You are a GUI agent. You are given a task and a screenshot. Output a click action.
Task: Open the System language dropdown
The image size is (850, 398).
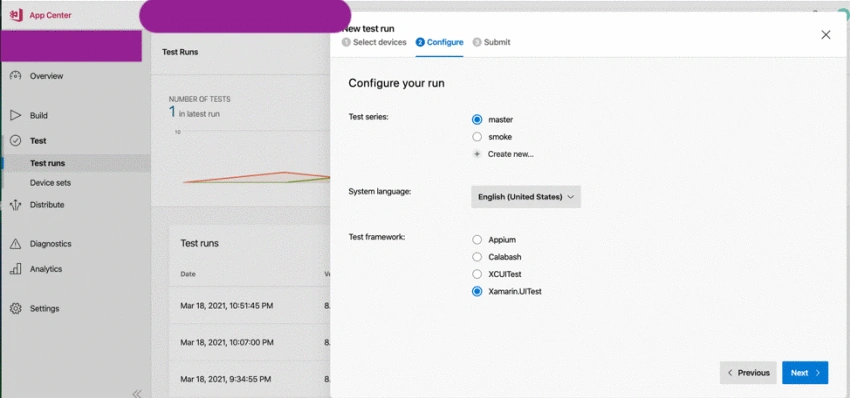526,197
